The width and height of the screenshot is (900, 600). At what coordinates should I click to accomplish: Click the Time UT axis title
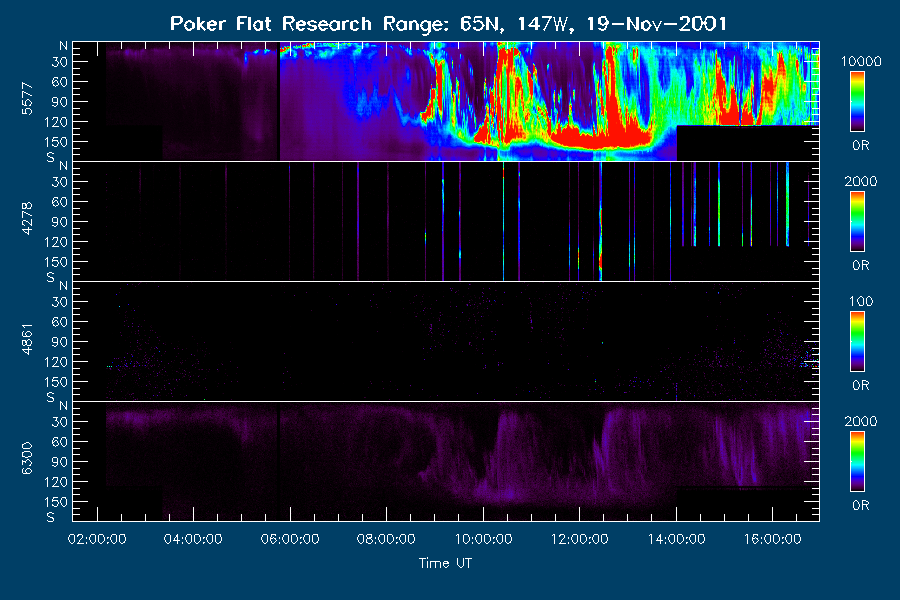tap(445, 563)
